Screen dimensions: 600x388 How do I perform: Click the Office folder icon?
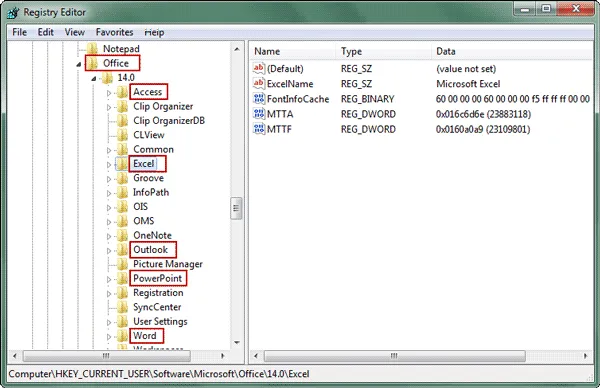92,63
